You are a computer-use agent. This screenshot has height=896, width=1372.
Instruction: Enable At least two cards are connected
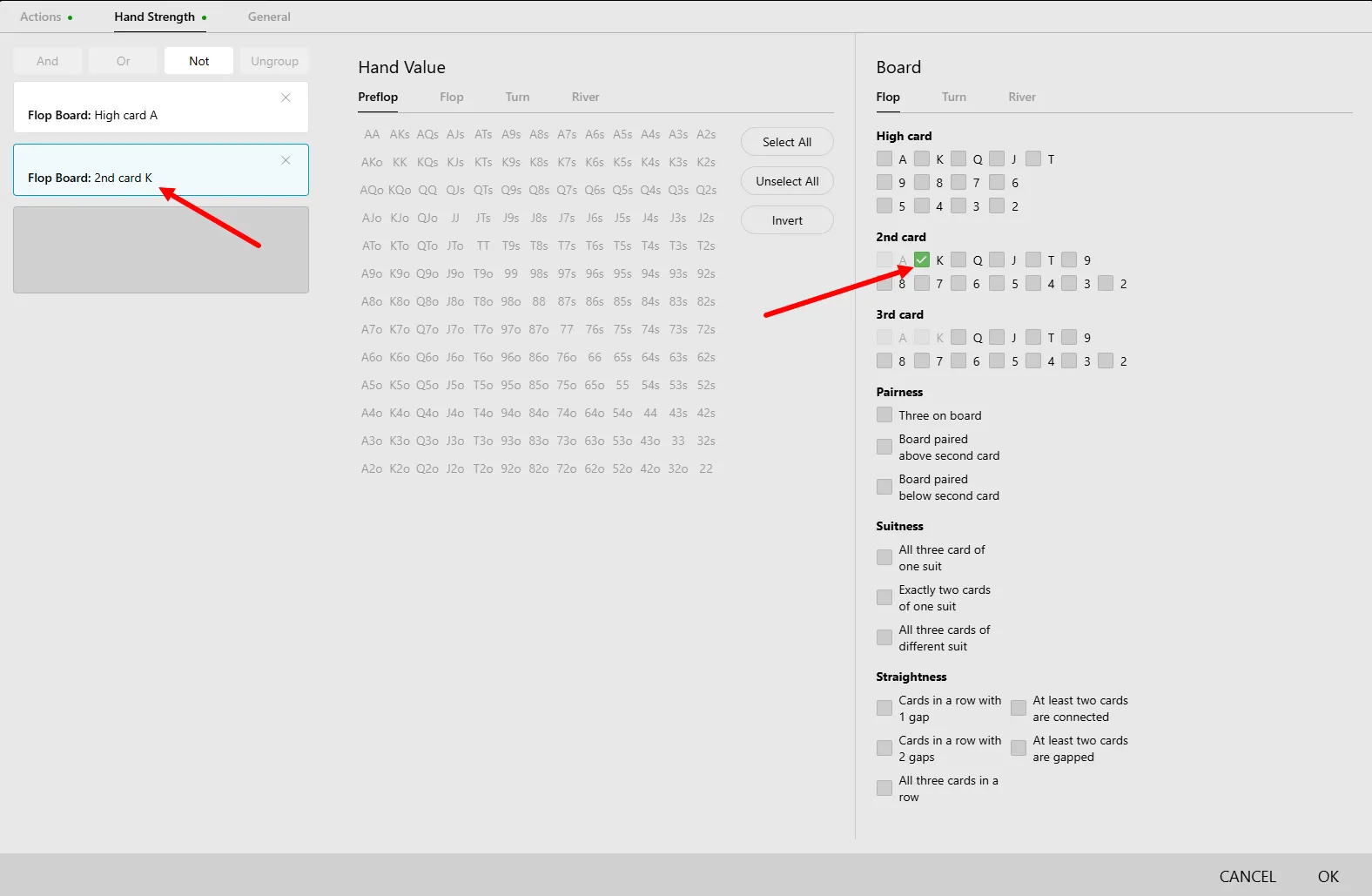[1019, 708]
